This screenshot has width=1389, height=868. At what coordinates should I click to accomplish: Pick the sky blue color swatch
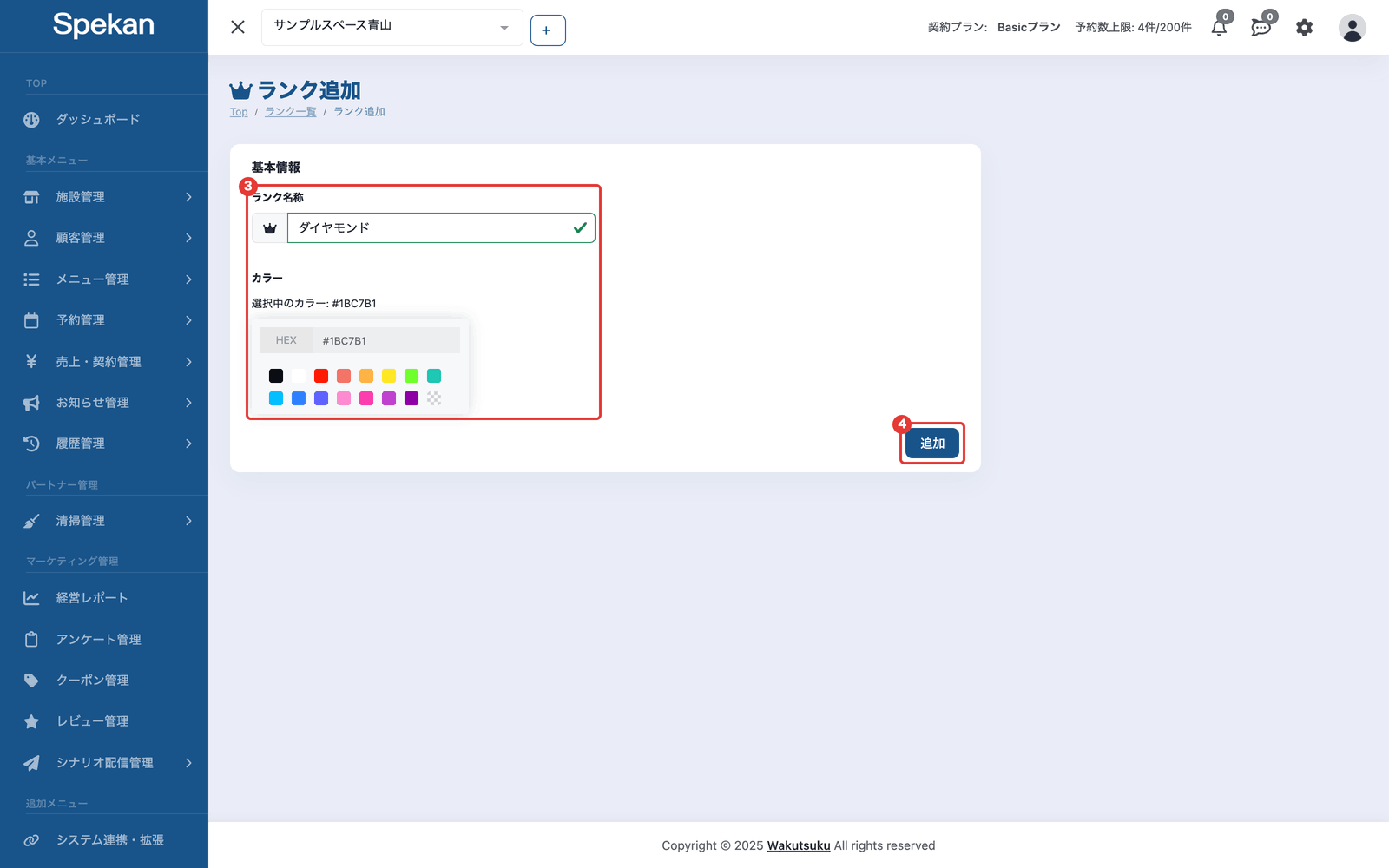(276, 398)
